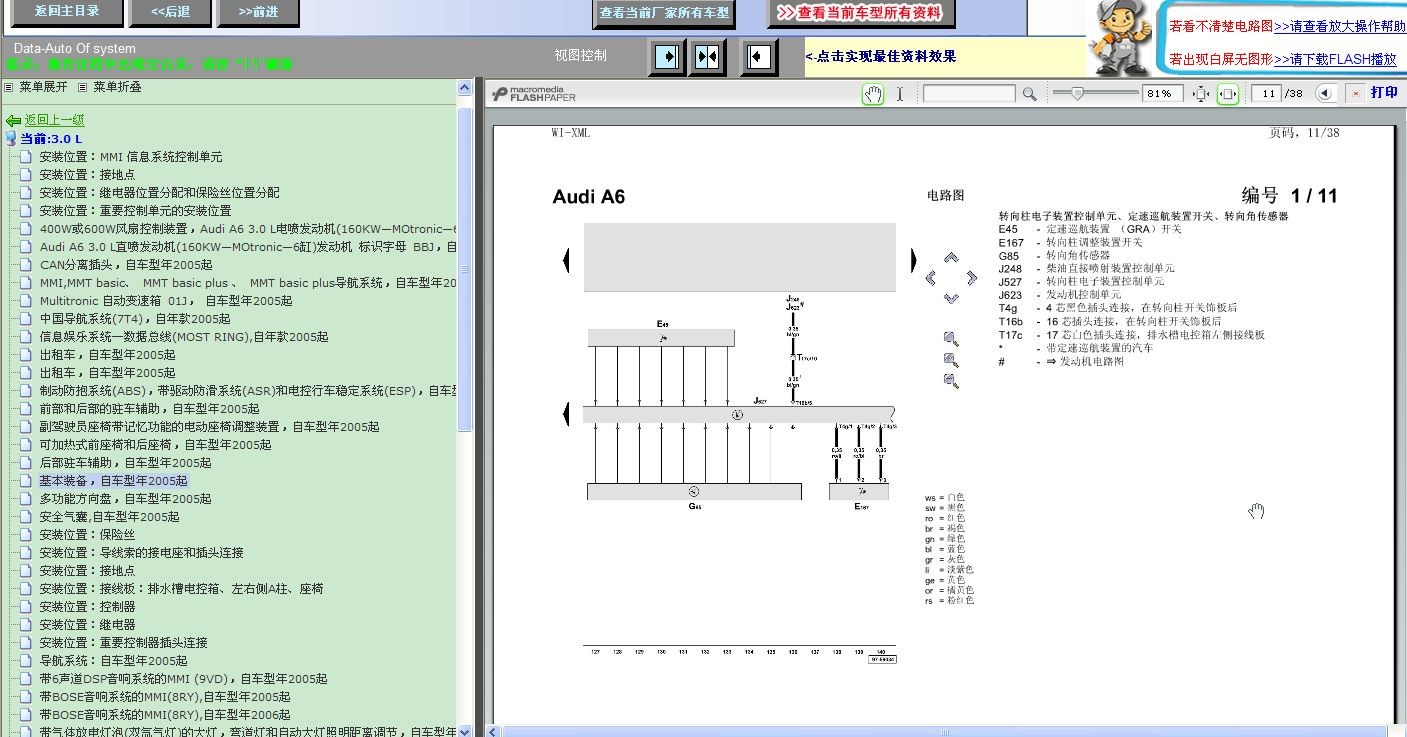Click the 返回上一级 link
This screenshot has height=737, width=1407.
54,121
